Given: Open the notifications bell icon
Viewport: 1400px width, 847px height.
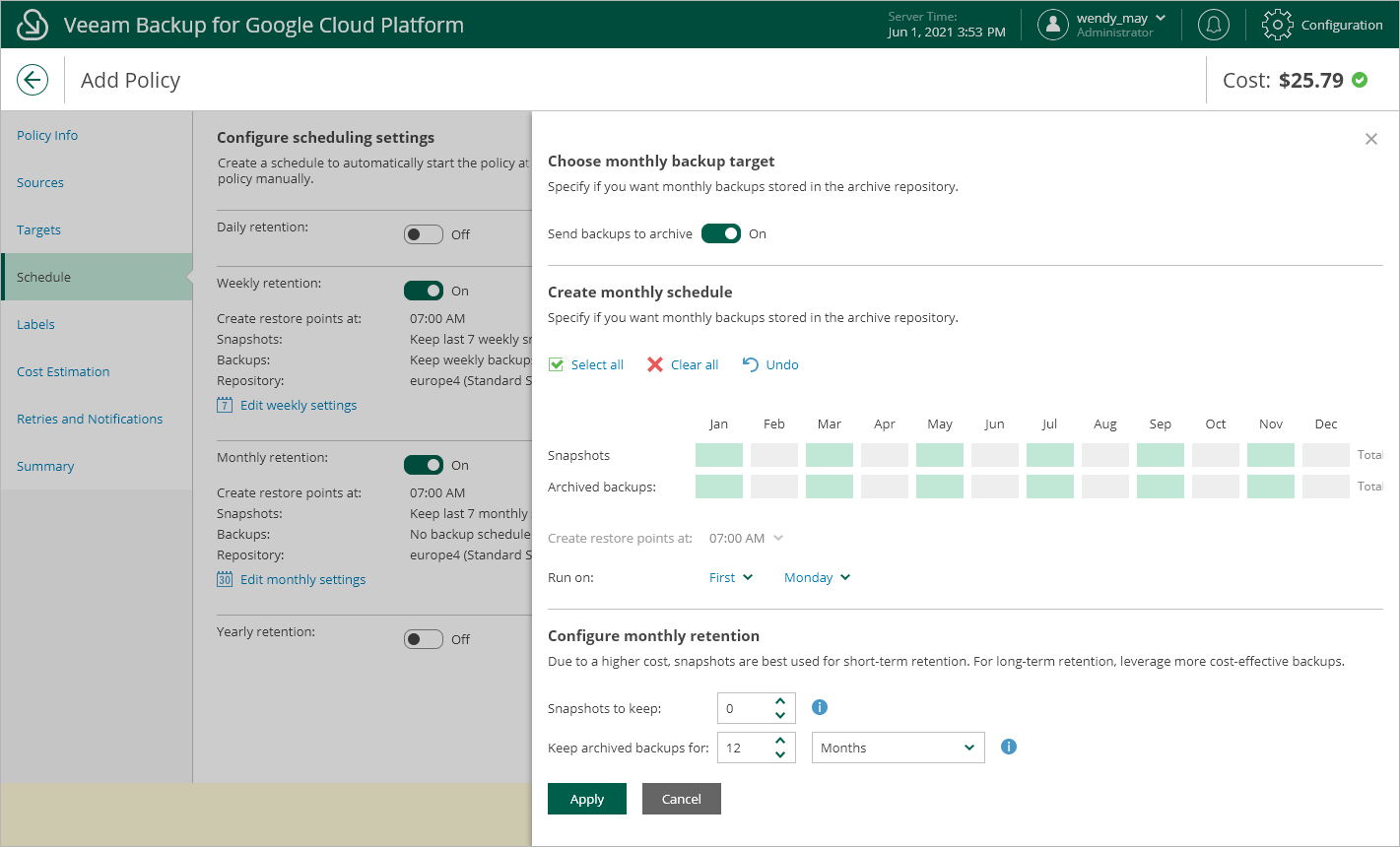Looking at the screenshot, I should click(x=1213, y=25).
